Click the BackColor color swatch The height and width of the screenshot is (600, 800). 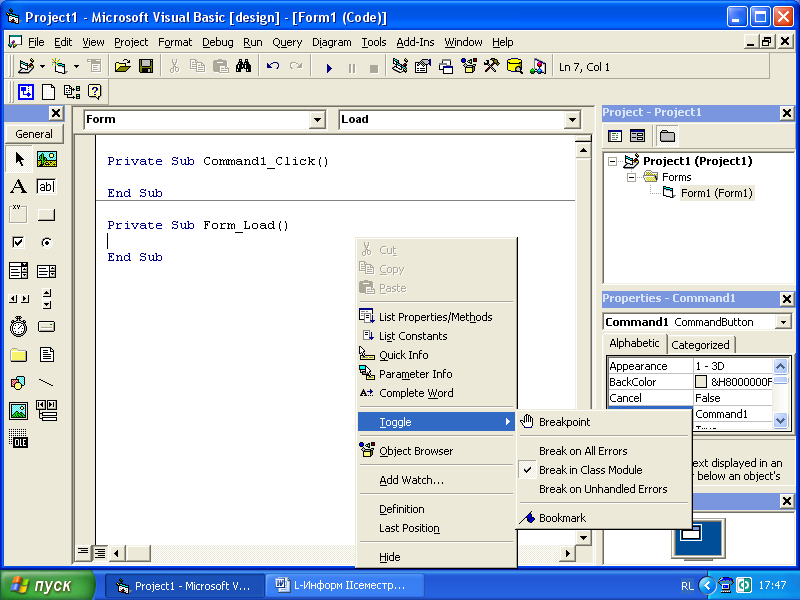coord(701,382)
